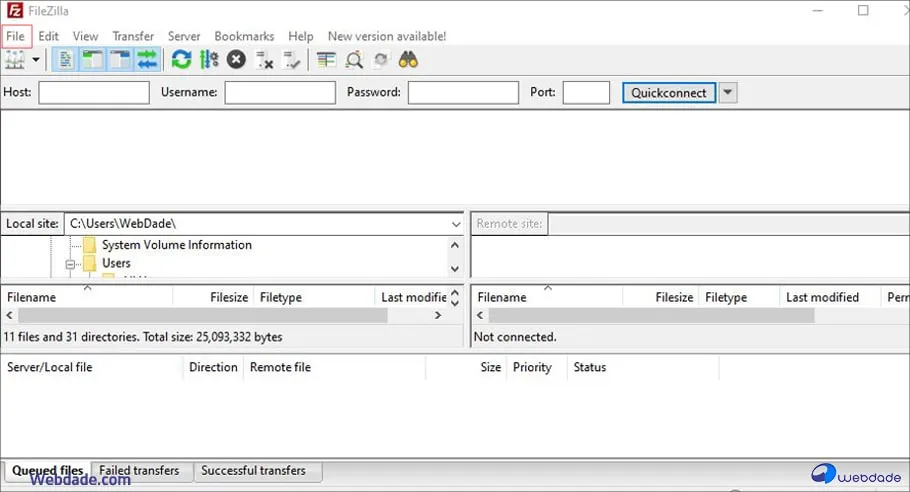Open the Transfer menu
The width and height of the screenshot is (910, 492).
[133, 36]
